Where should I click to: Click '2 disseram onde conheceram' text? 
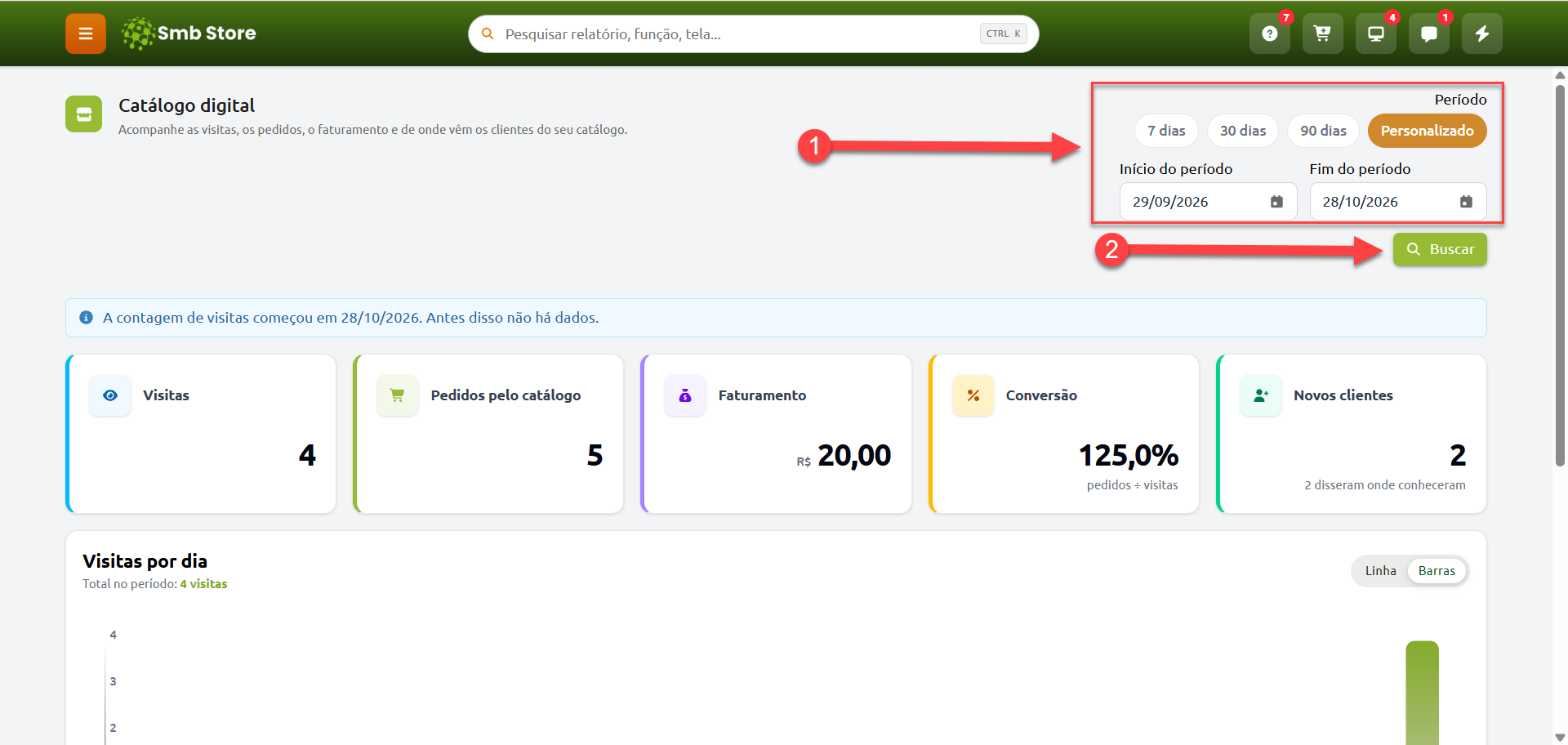(1384, 485)
